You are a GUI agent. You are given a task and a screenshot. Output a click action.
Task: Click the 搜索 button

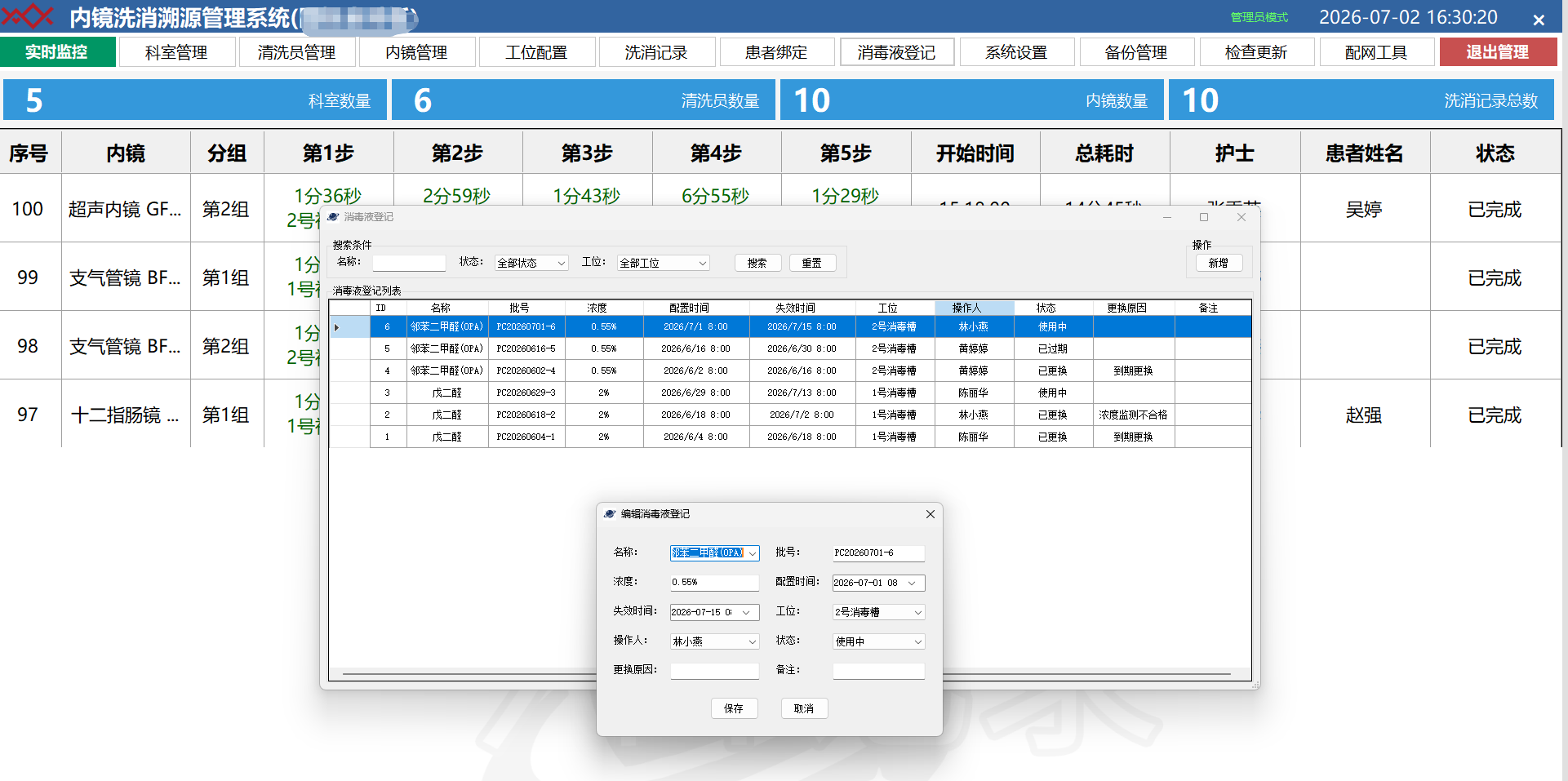(757, 263)
